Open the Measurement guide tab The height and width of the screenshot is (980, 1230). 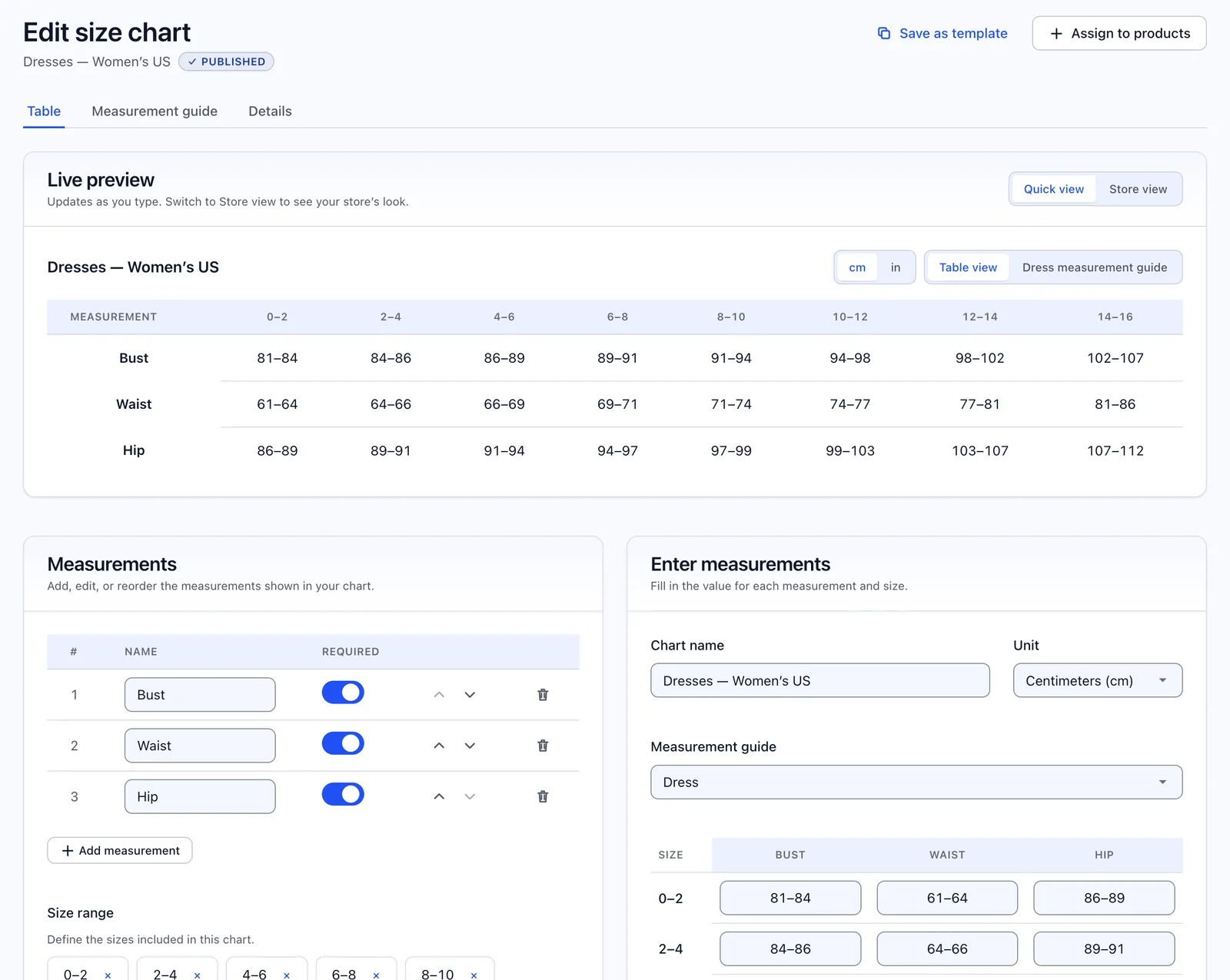tap(155, 111)
